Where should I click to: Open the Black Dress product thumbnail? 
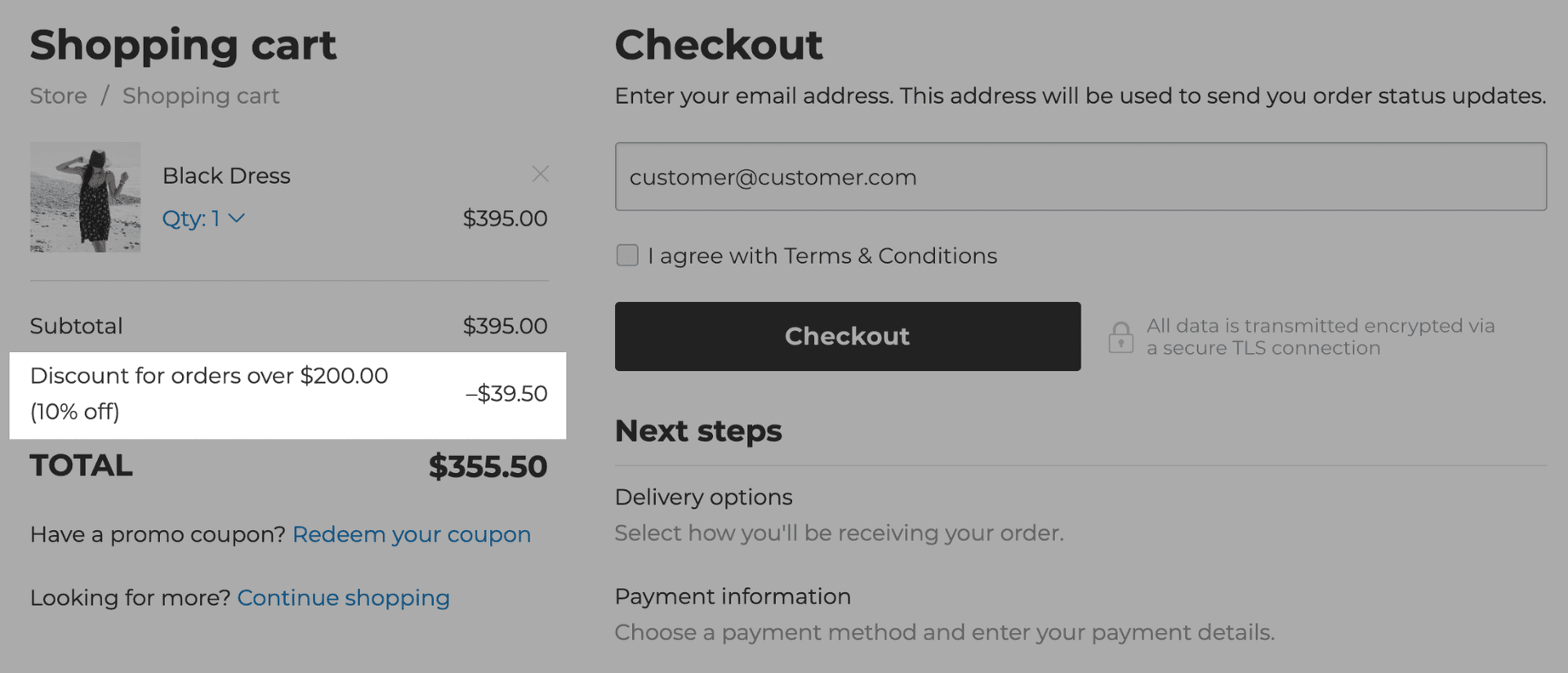click(x=86, y=197)
